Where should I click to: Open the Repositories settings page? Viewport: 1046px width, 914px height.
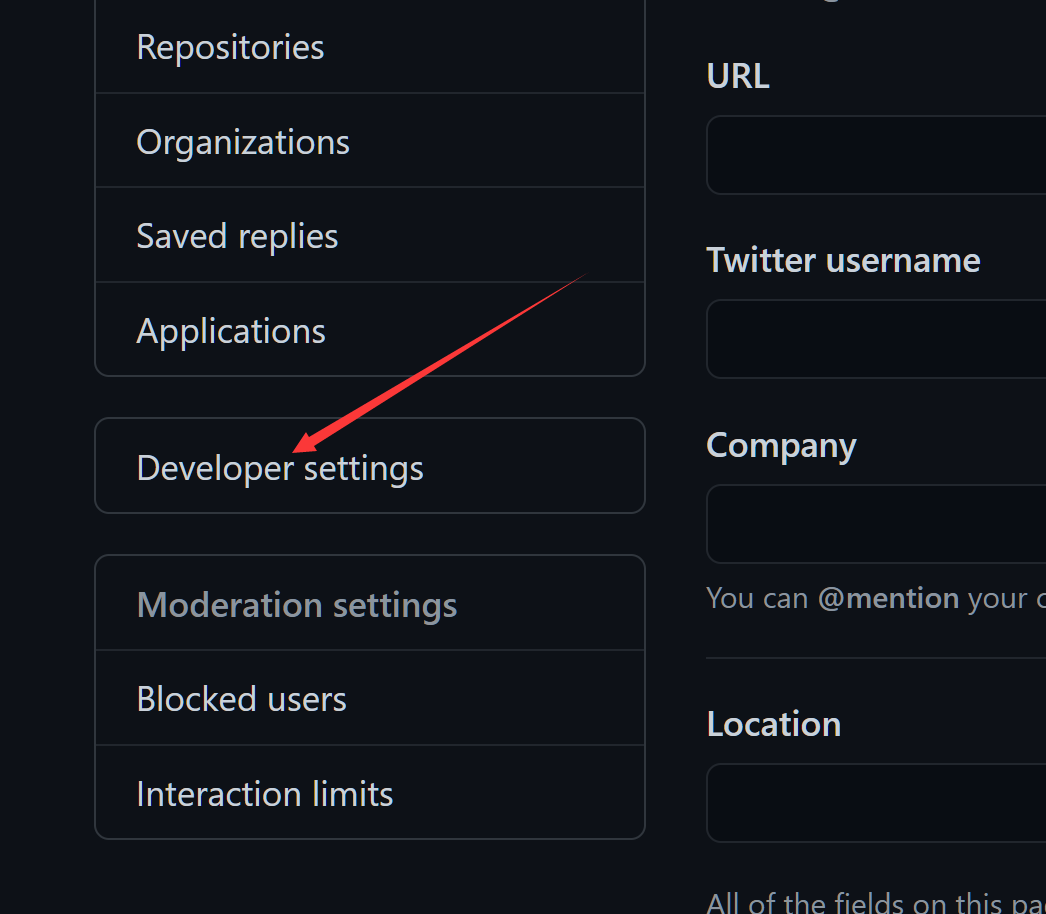click(x=231, y=47)
